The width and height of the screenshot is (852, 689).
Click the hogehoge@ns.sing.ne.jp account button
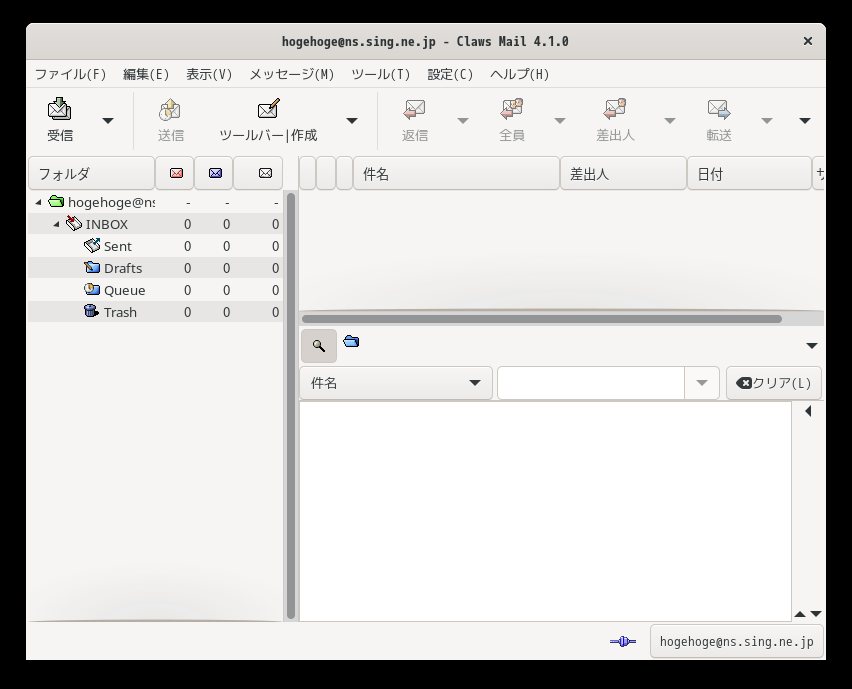[x=736, y=642]
